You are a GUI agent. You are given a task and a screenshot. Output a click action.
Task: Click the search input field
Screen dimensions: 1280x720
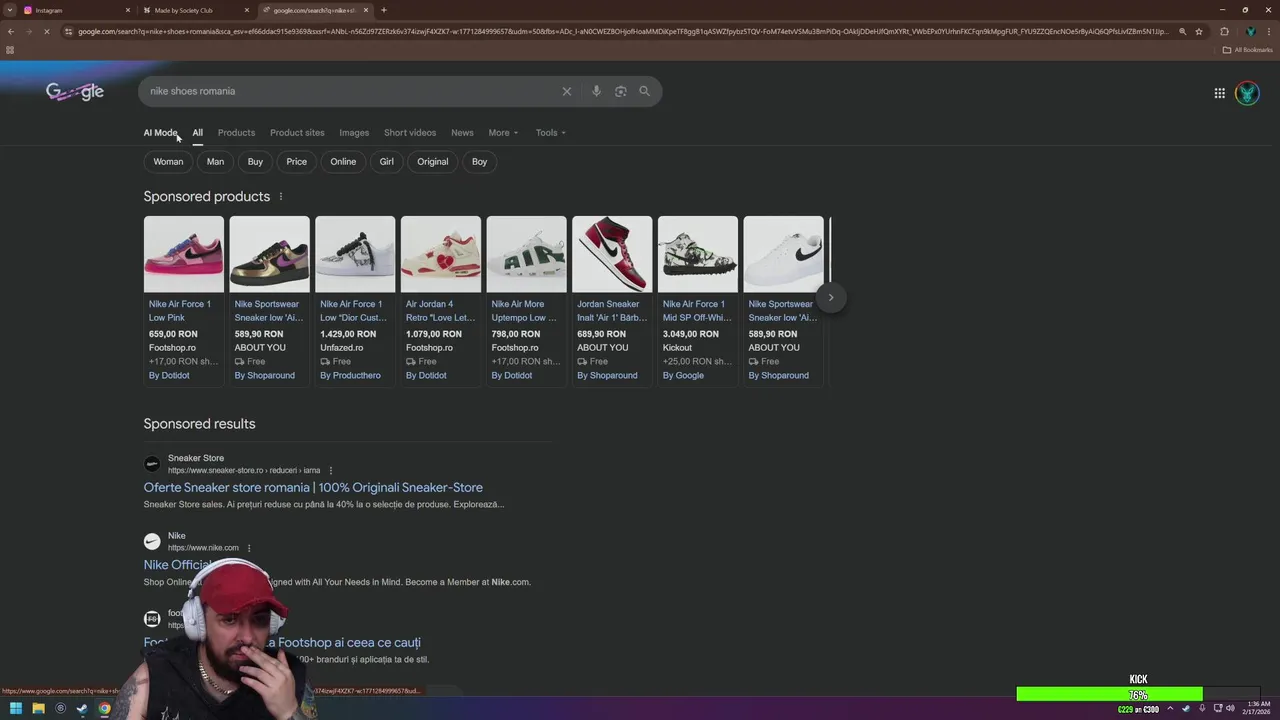pos(350,91)
